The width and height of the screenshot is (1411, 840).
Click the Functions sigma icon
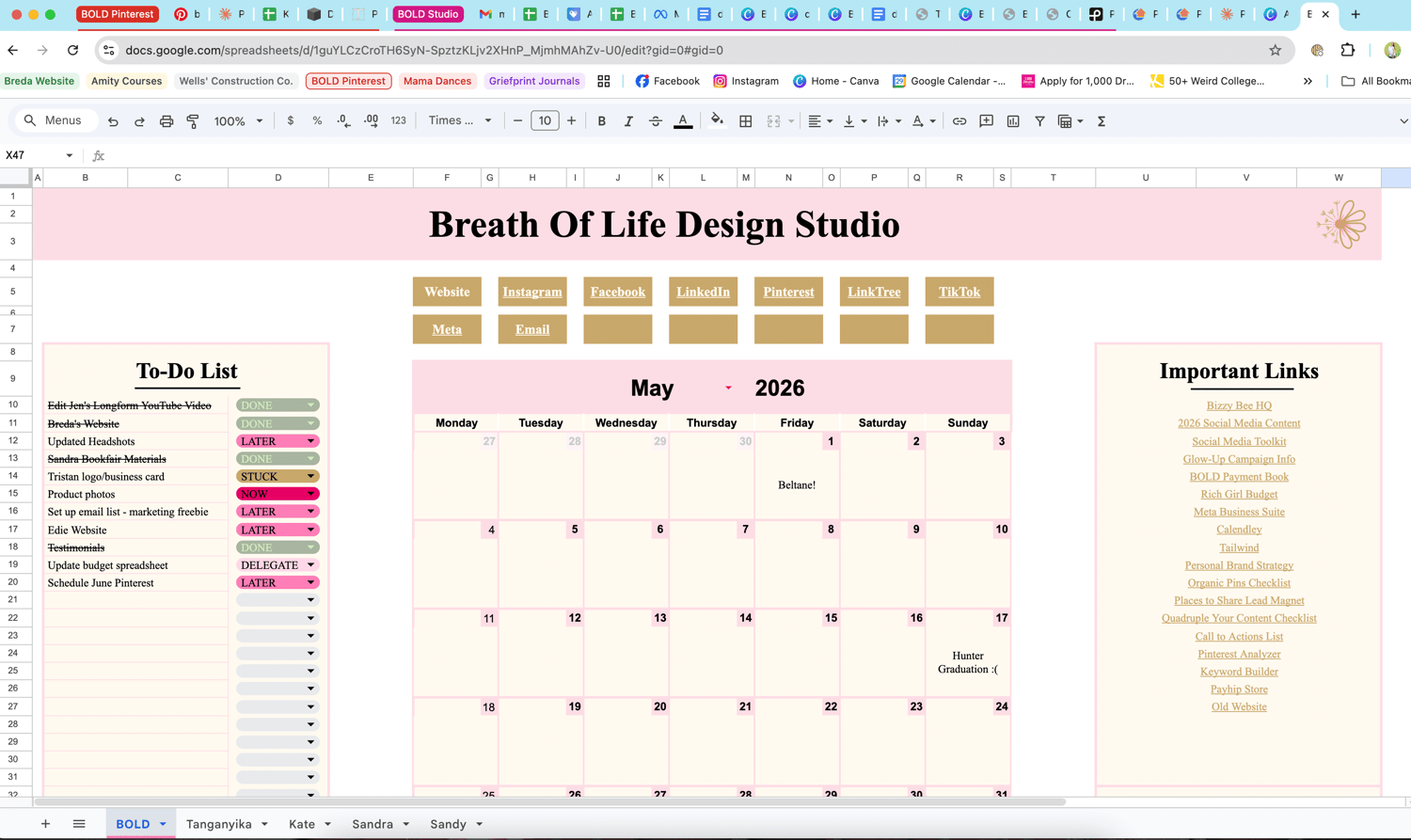click(1102, 121)
